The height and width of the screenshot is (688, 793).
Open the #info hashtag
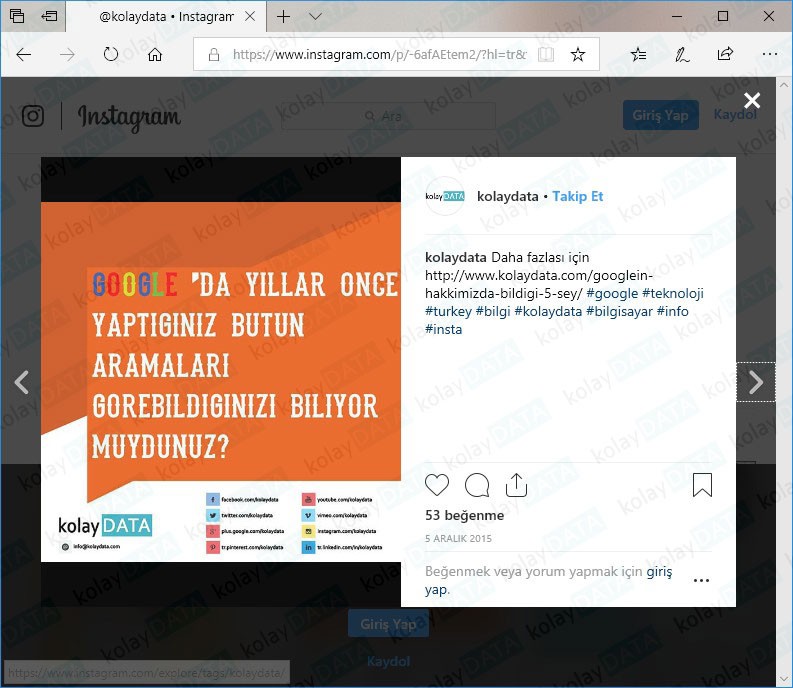[673, 311]
